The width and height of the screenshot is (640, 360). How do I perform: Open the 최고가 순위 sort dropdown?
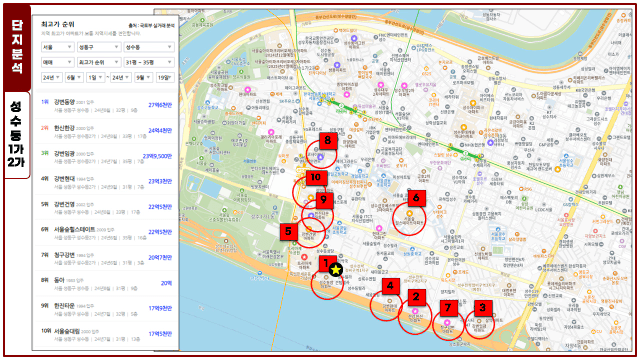[x=98, y=62]
